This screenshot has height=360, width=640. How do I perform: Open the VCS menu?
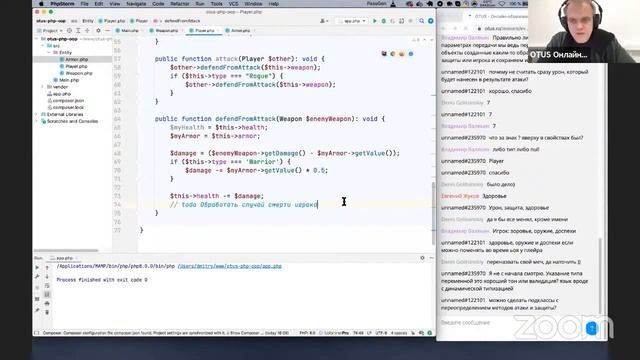coord(233,4)
